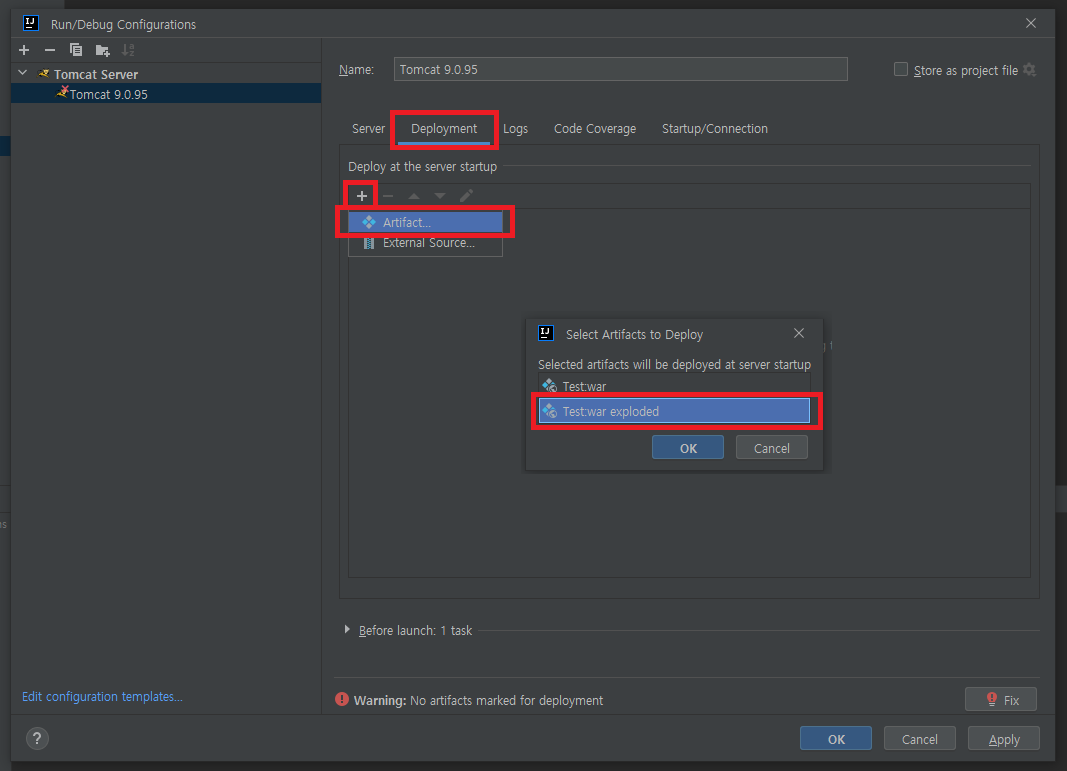
Task: Close the Select Artifacts to Deploy dialog
Action: [x=799, y=333]
